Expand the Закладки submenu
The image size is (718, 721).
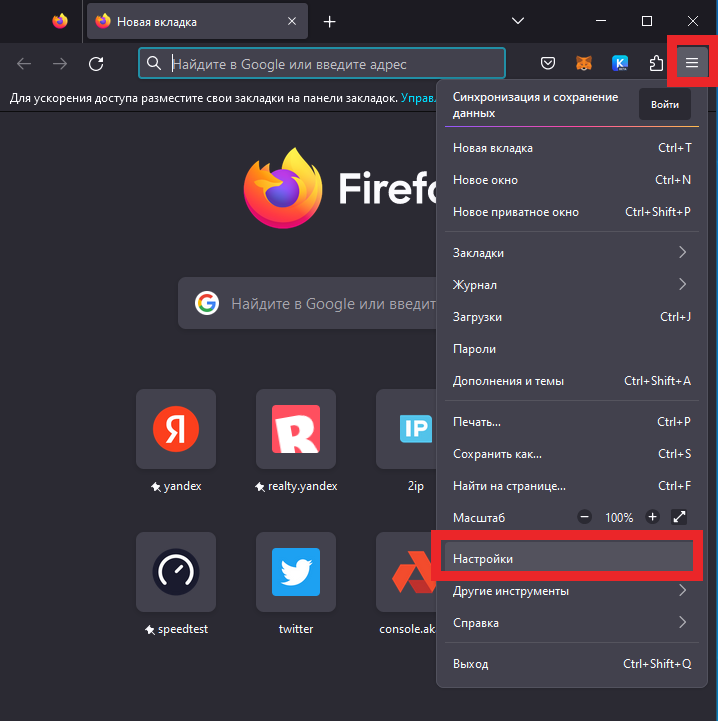(572, 252)
